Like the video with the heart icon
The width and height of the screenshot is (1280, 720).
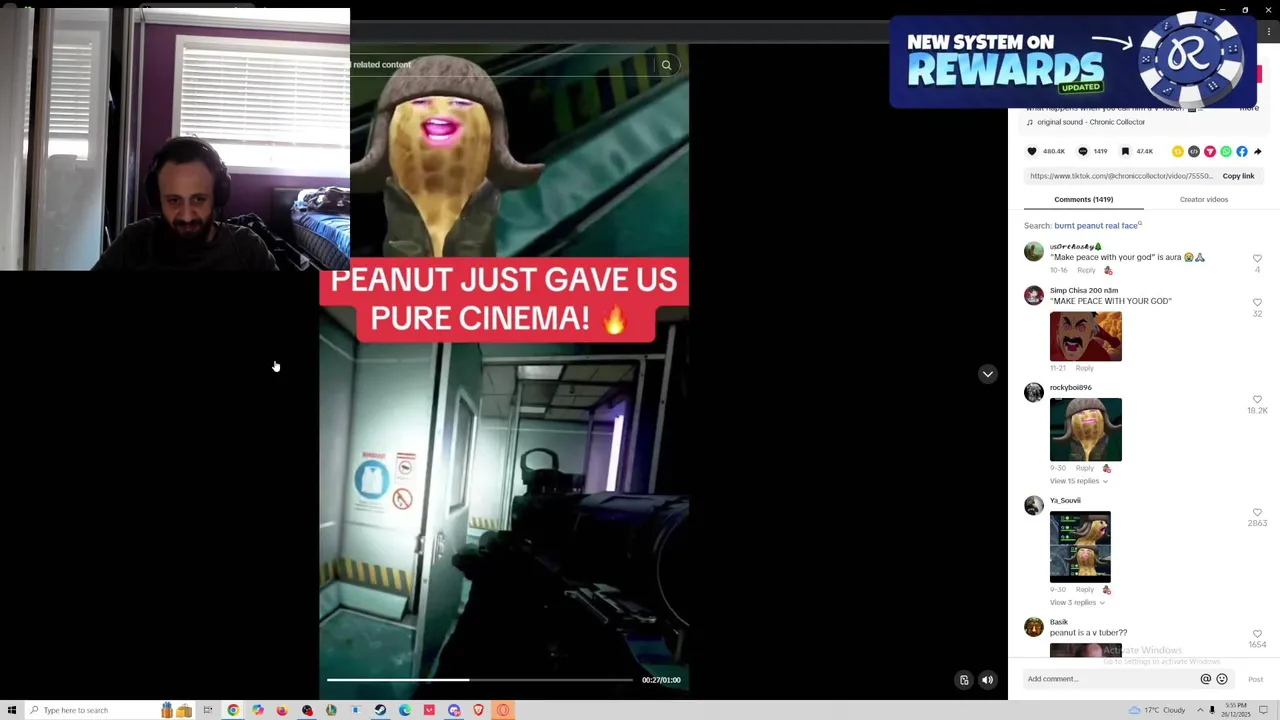[x=1032, y=151]
